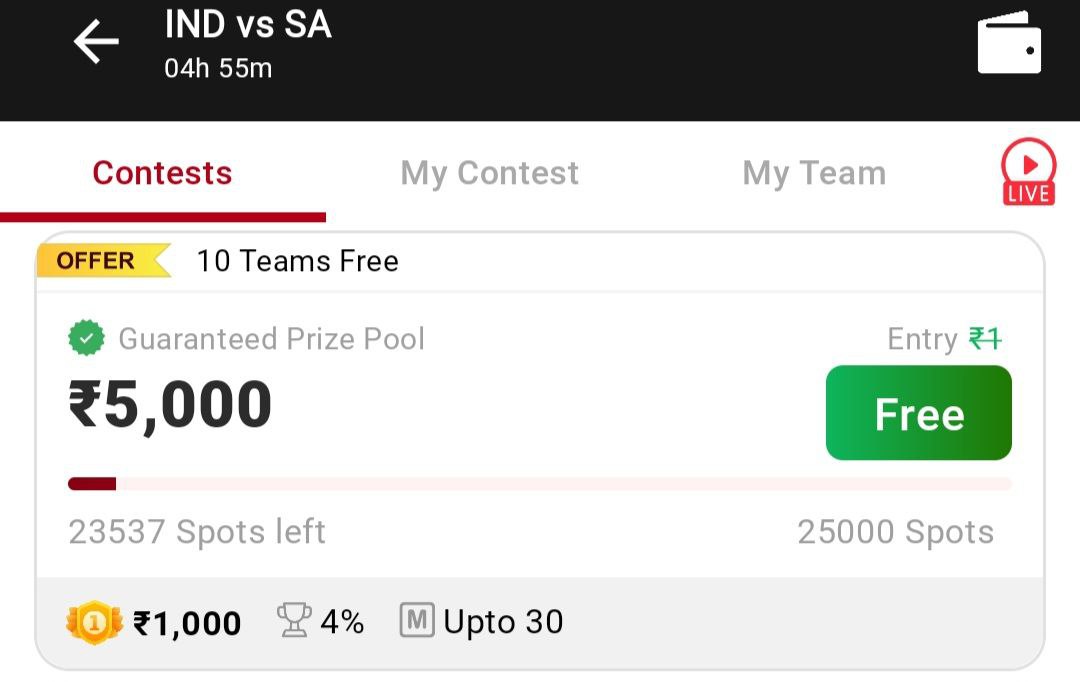Tap the 10 Teams Free offer text
The width and height of the screenshot is (1080, 682).
click(x=297, y=261)
